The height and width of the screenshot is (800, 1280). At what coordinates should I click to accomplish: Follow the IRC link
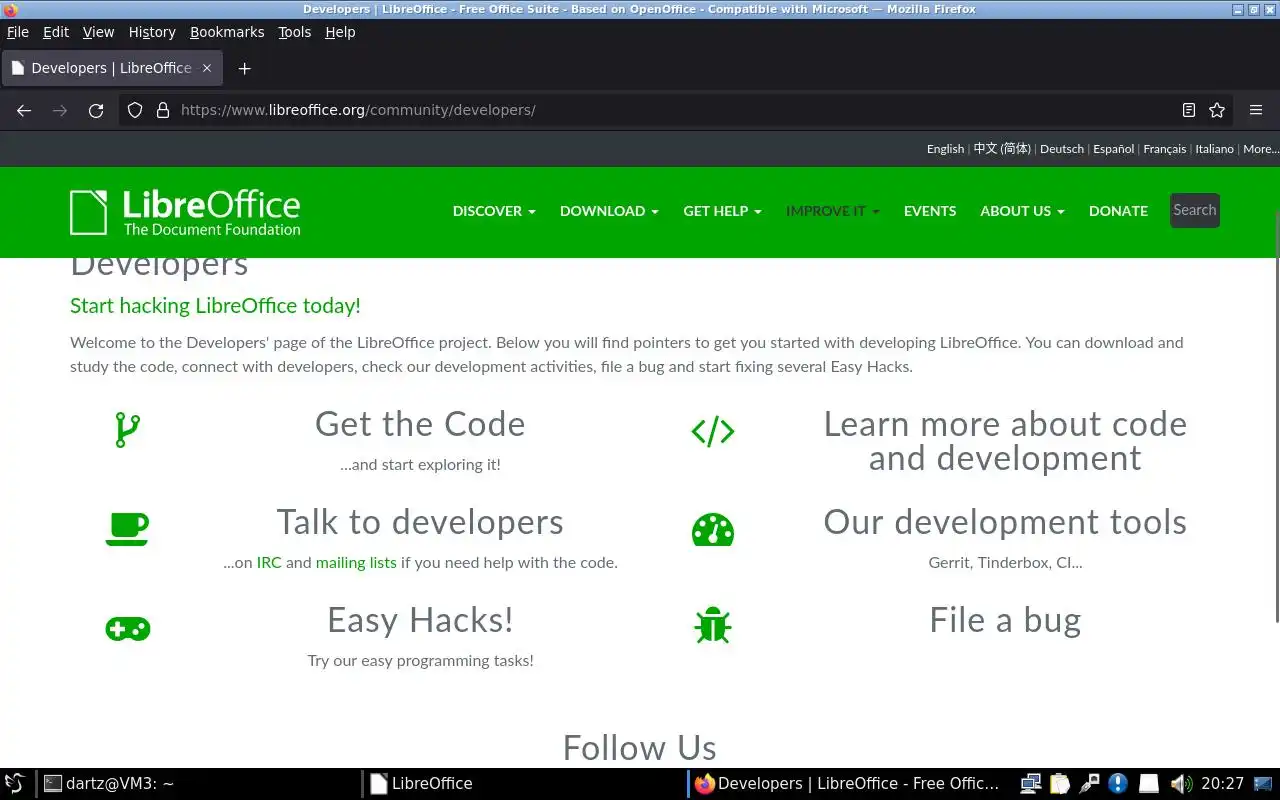pyautogui.click(x=269, y=563)
